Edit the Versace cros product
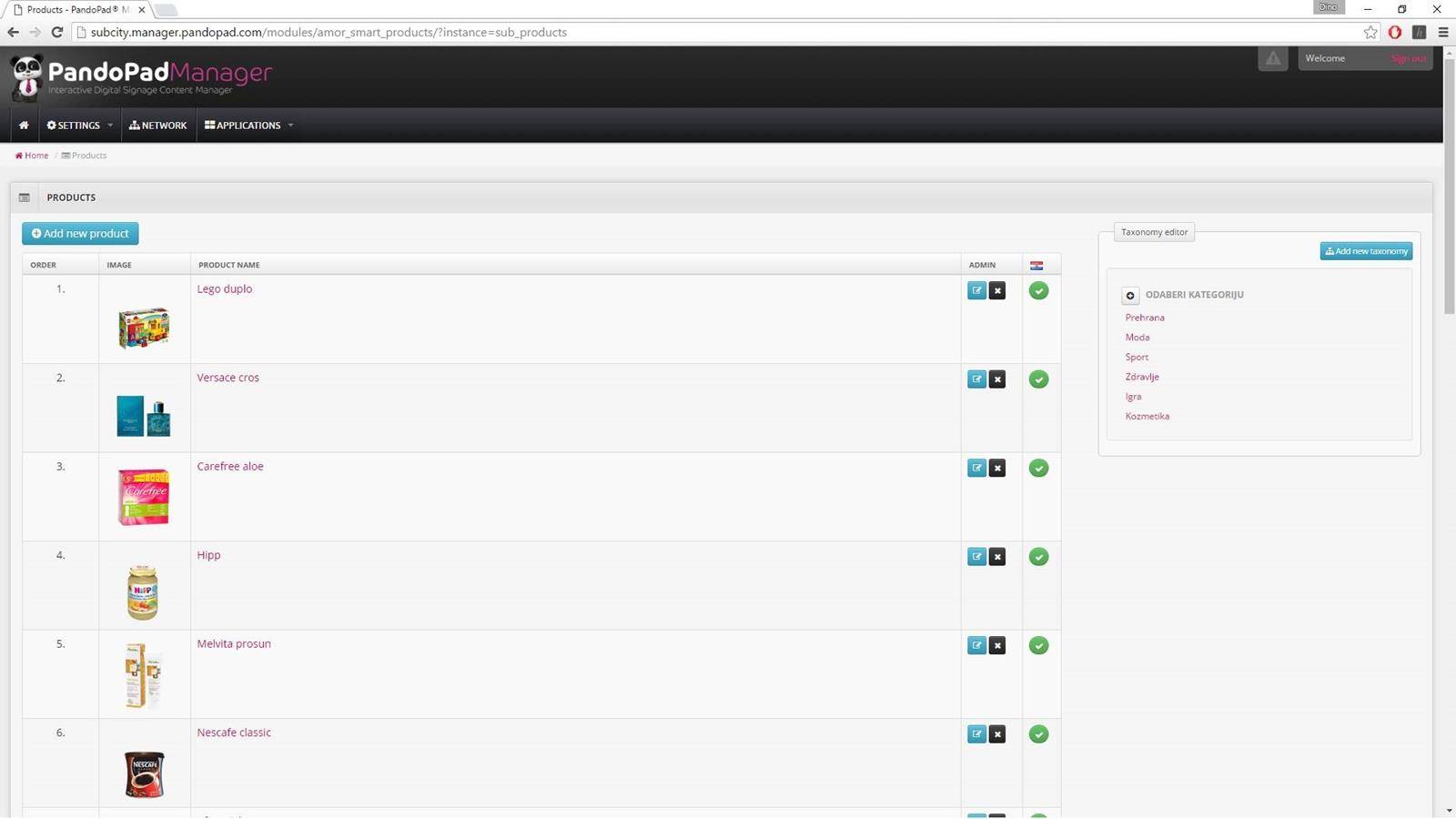The width and height of the screenshot is (1456, 819). pyautogui.click(x=976, y=379)
